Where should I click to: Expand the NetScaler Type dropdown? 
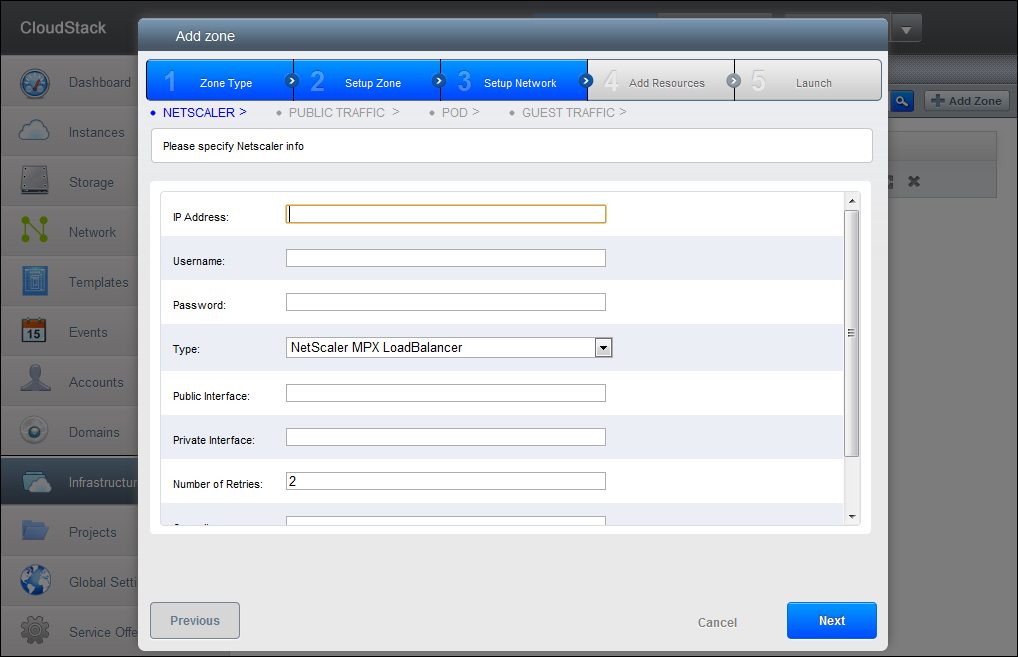603,348
